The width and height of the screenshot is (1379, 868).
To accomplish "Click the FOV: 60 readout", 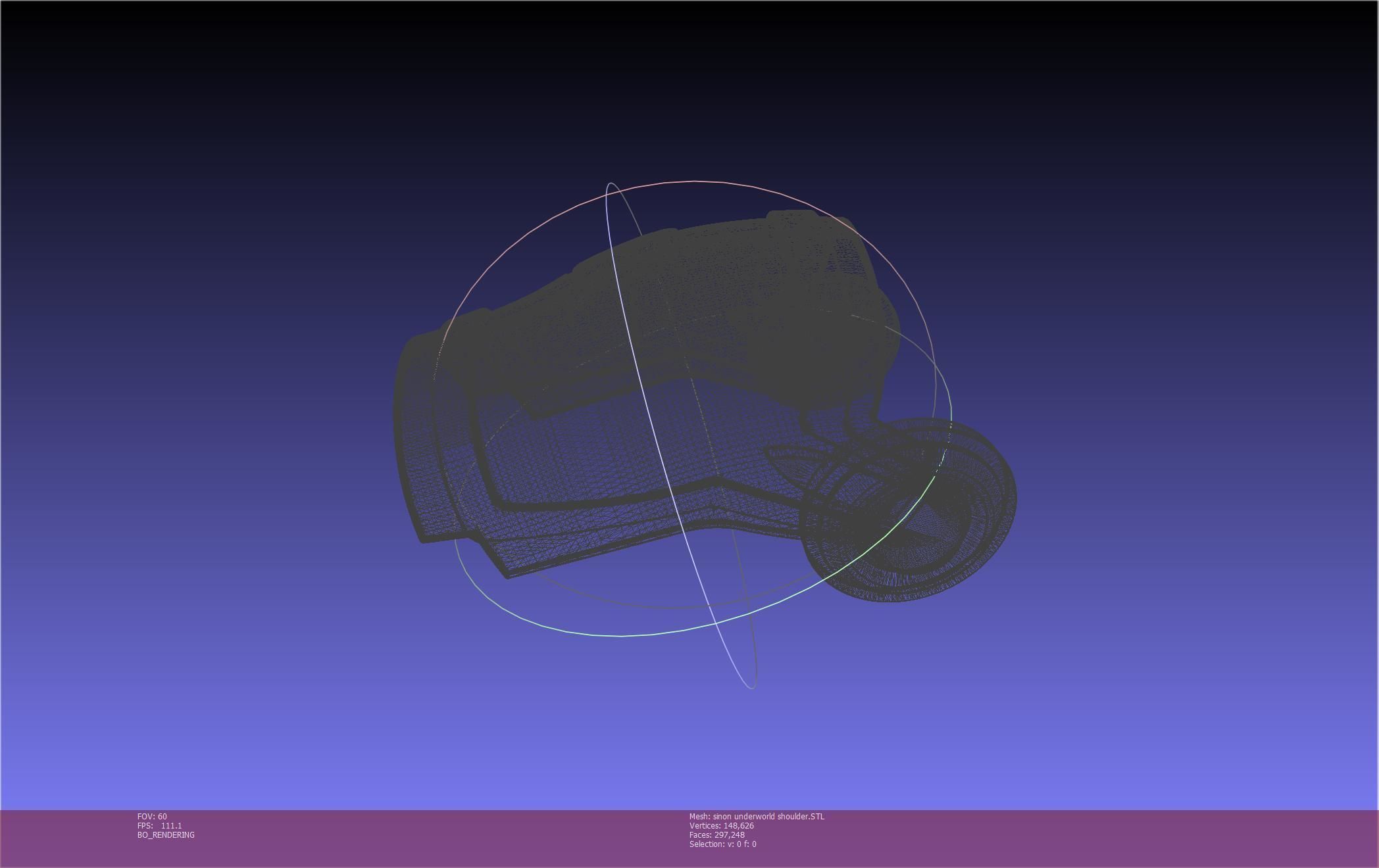I will pos(152,817).
